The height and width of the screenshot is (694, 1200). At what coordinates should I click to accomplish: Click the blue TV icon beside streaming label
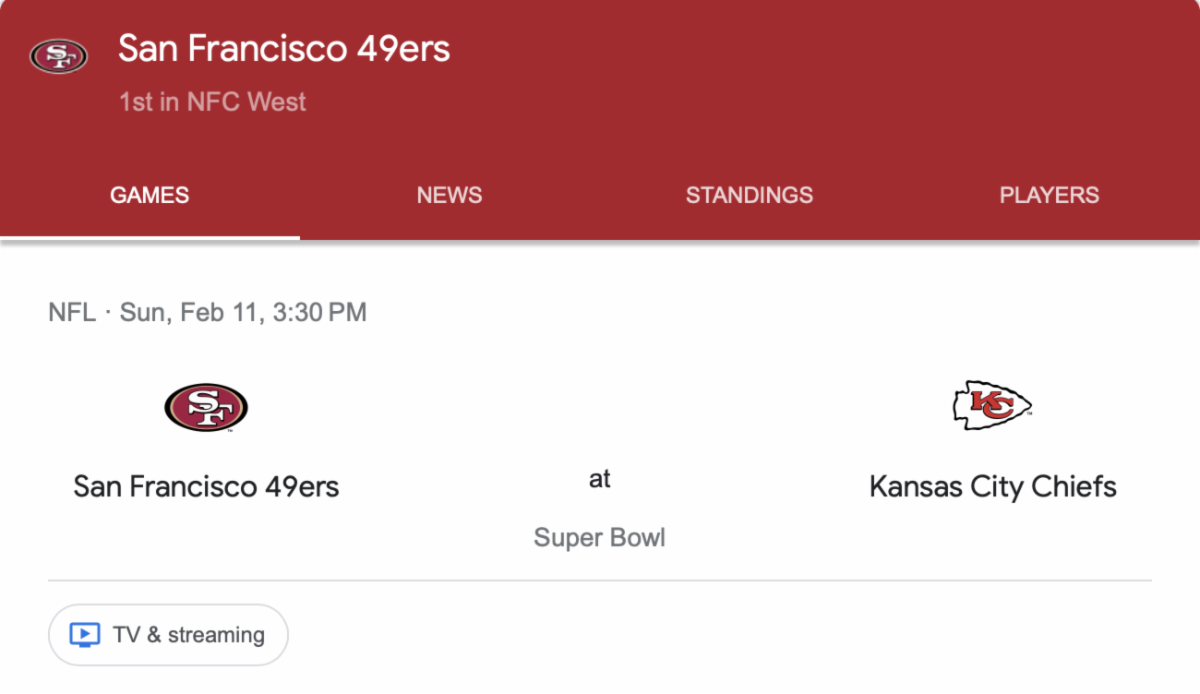(84, 635)
